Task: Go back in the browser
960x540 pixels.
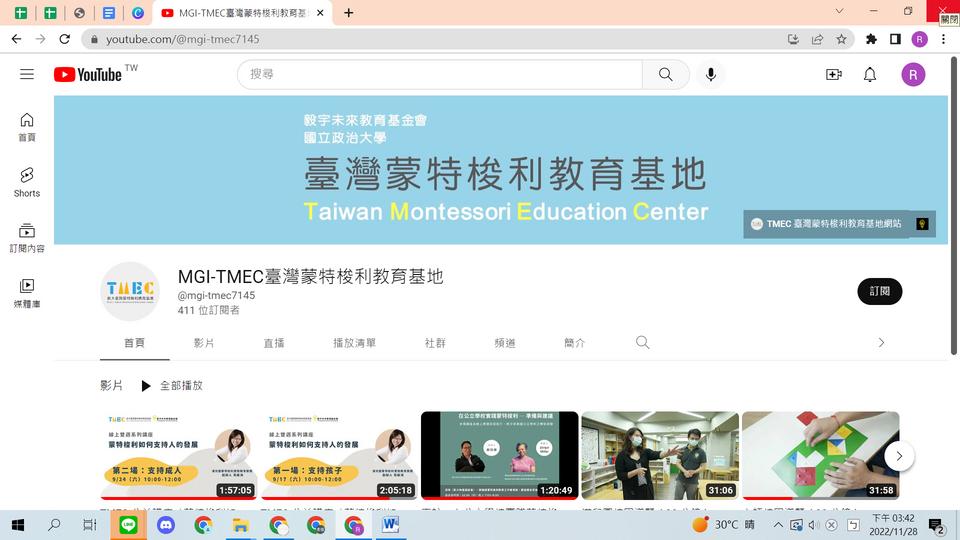Action: tap(17, 39)
